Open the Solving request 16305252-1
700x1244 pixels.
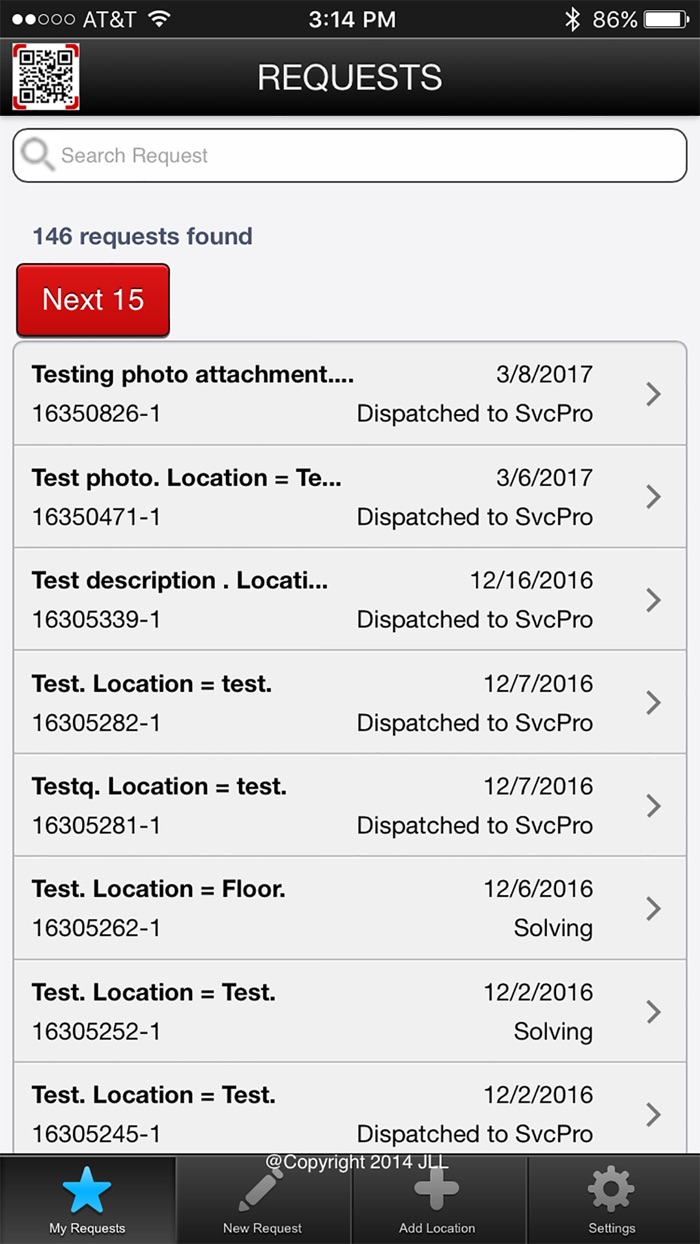pos(96,1031)
